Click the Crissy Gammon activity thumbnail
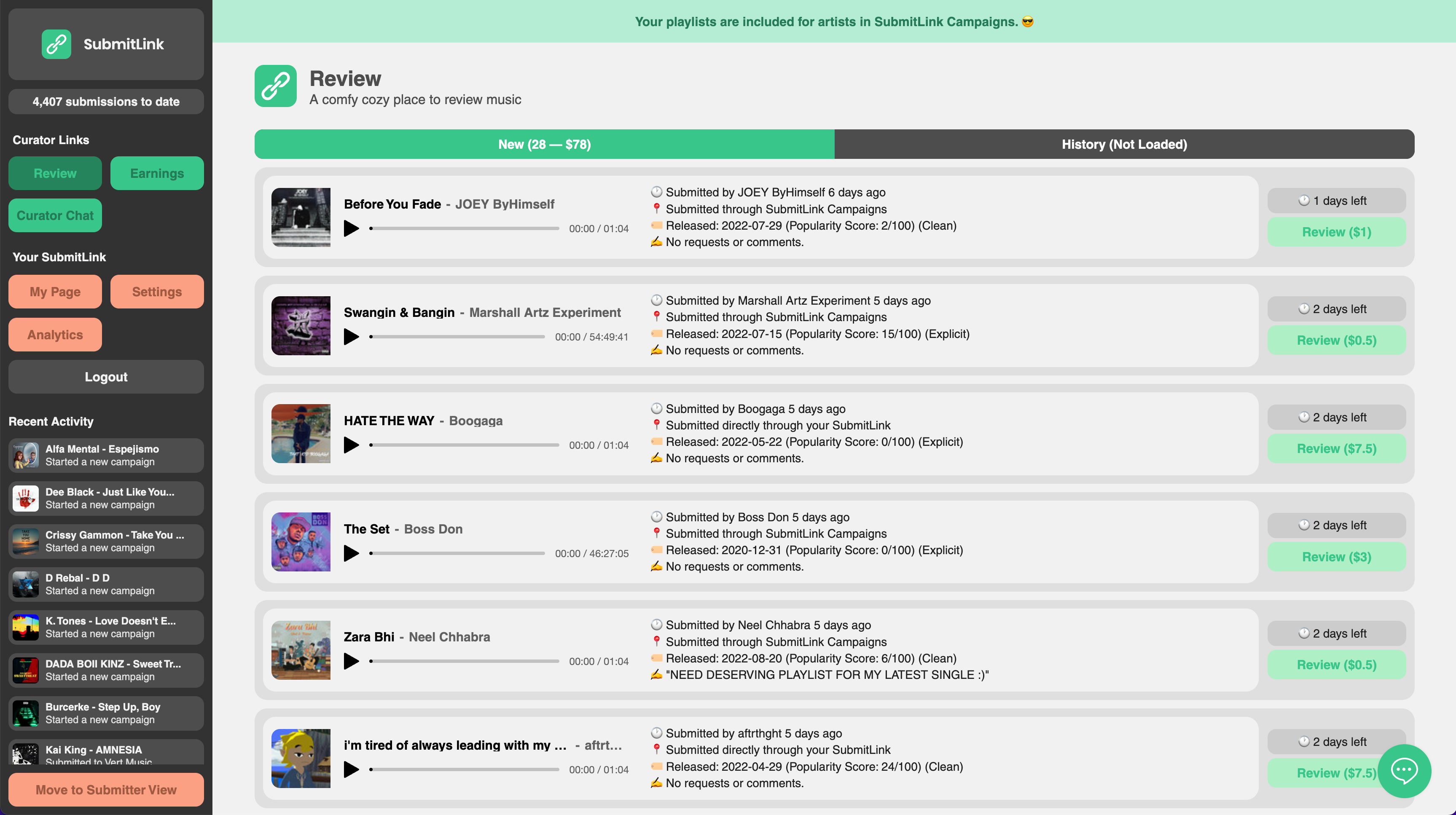Screen dimensions: 1456x815 [x=26, y=542]
